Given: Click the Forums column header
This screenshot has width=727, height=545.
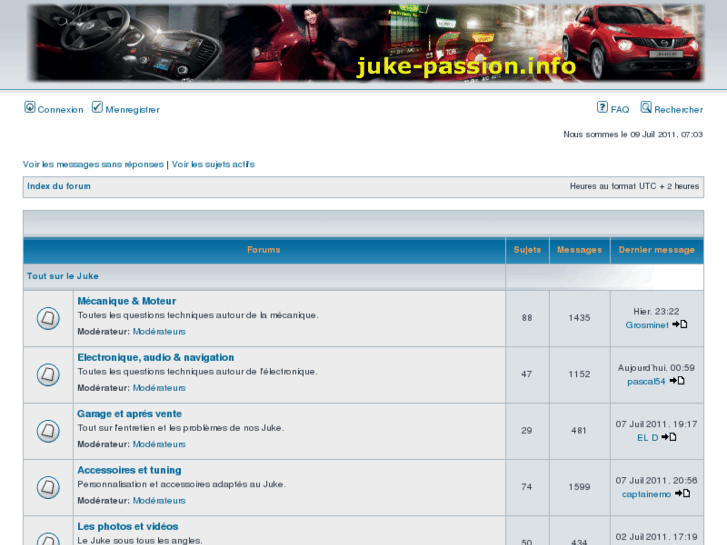Looking at the screenshot, I should (x=264, y=250).
